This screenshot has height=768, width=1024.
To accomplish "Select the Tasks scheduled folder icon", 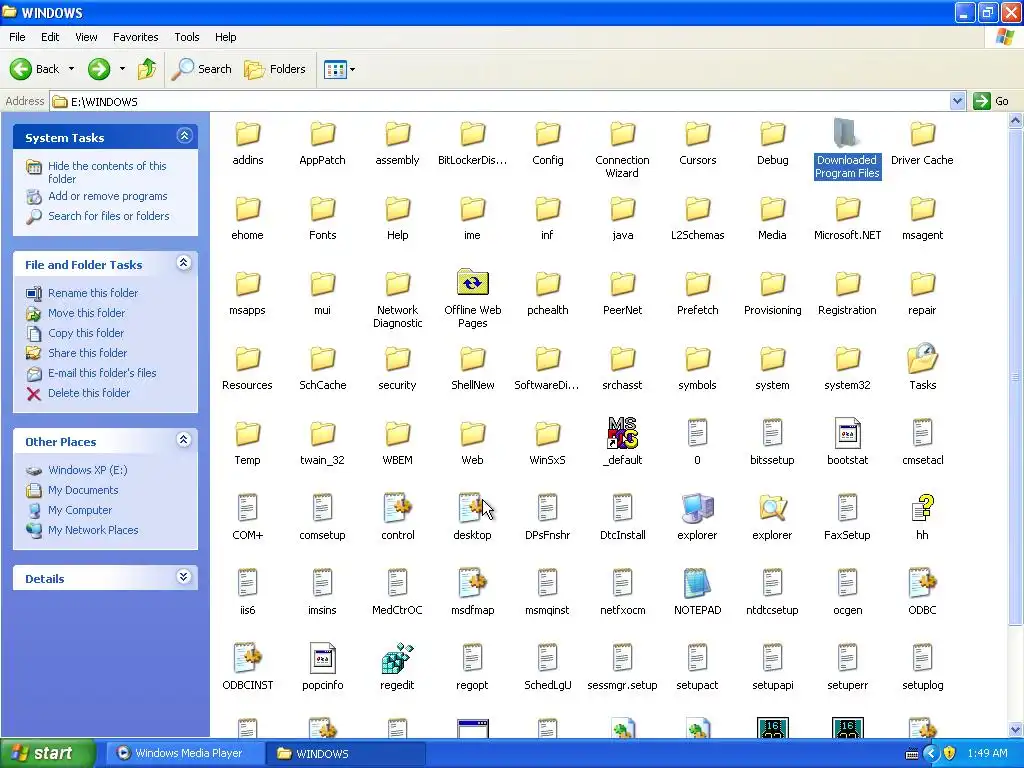I will [922, 358].
